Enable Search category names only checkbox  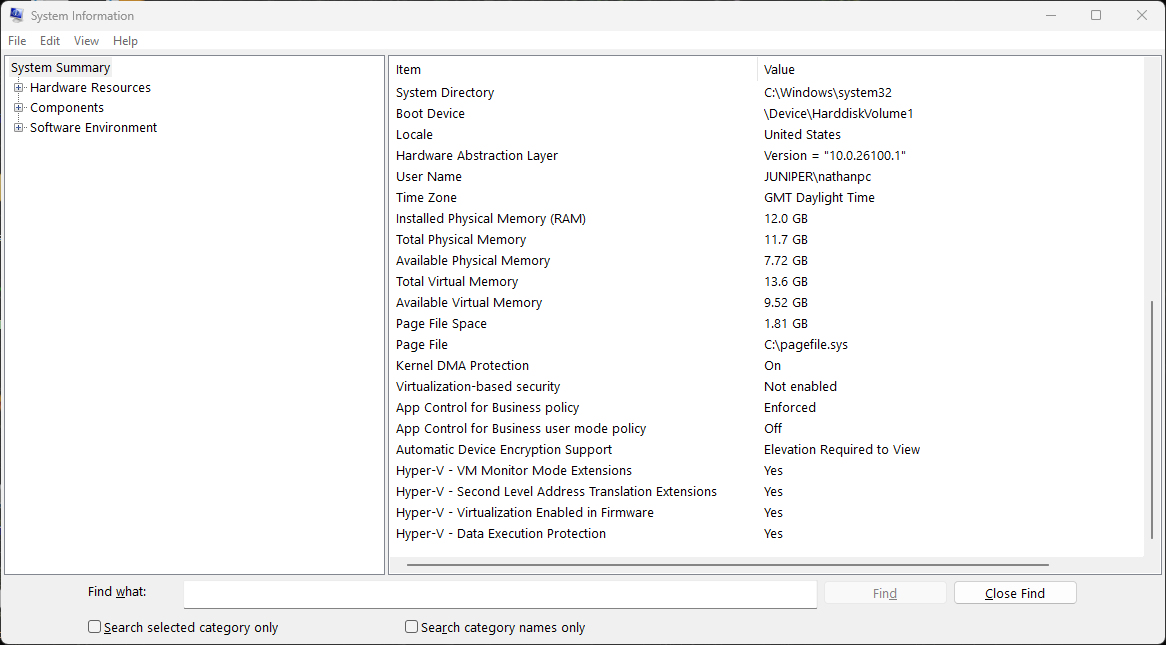tap(411, 627)
